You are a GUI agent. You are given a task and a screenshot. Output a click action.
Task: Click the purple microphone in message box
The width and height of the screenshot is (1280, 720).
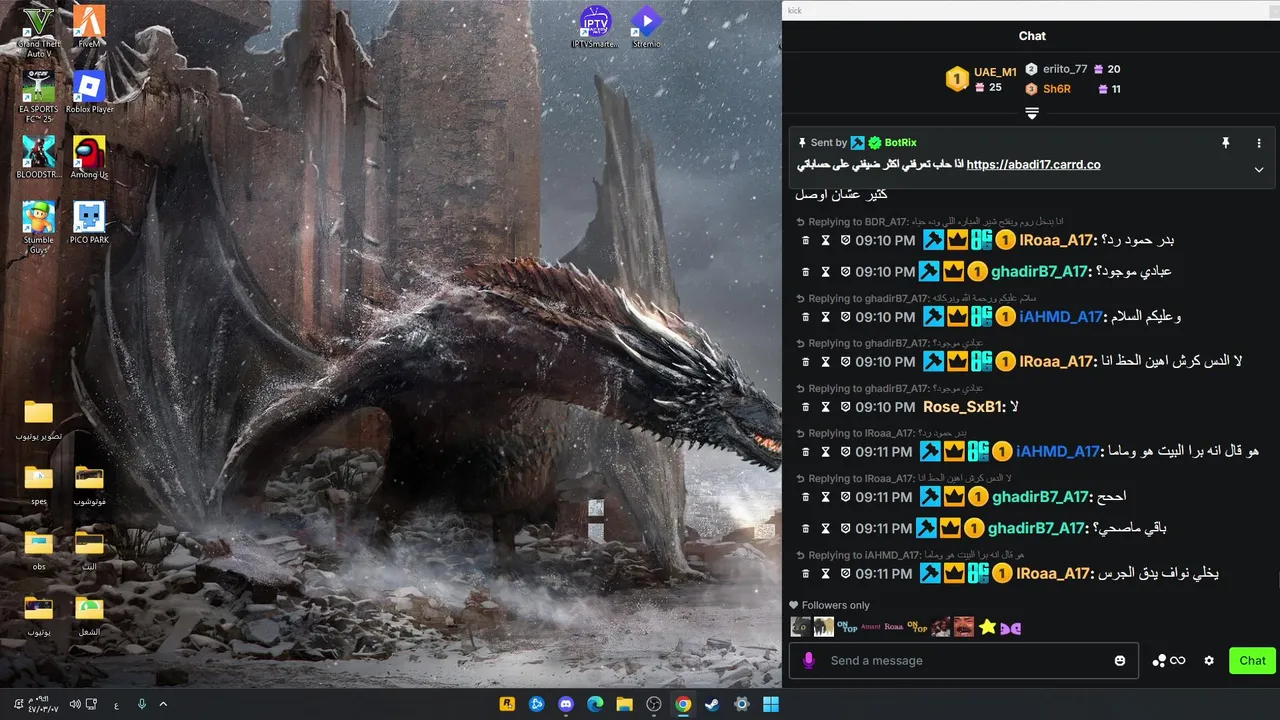(x=809, y=660)
